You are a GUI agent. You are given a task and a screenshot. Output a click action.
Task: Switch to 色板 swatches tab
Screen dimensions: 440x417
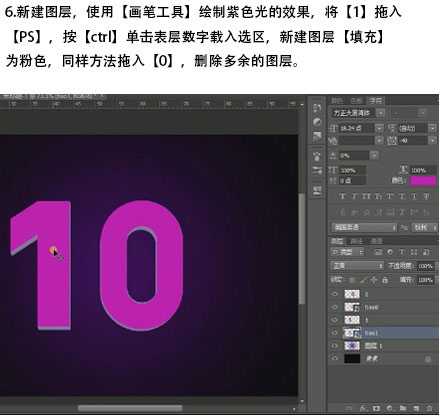(356, 101)
